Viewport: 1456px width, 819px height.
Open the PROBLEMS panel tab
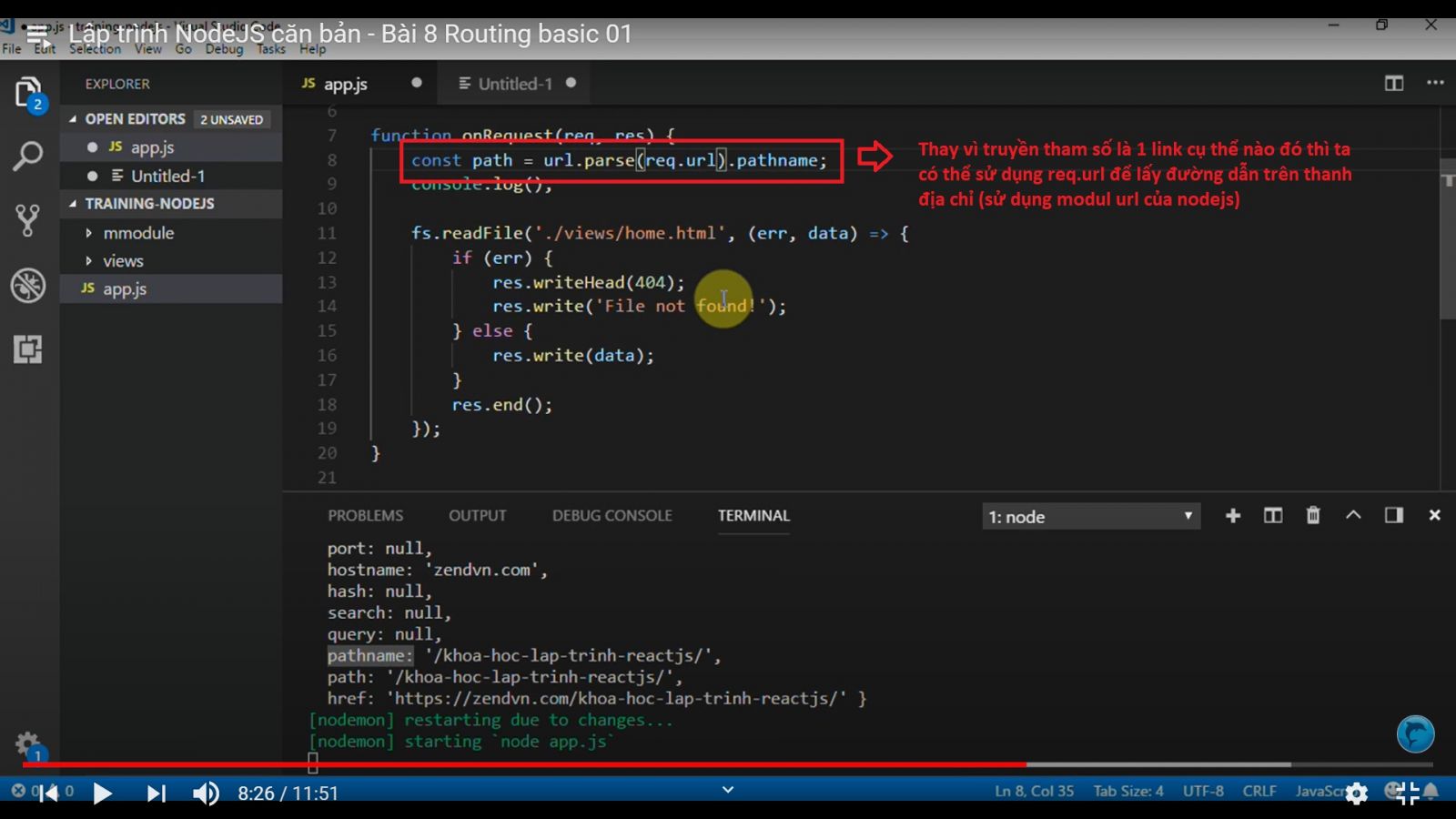[x=365, y=516]
